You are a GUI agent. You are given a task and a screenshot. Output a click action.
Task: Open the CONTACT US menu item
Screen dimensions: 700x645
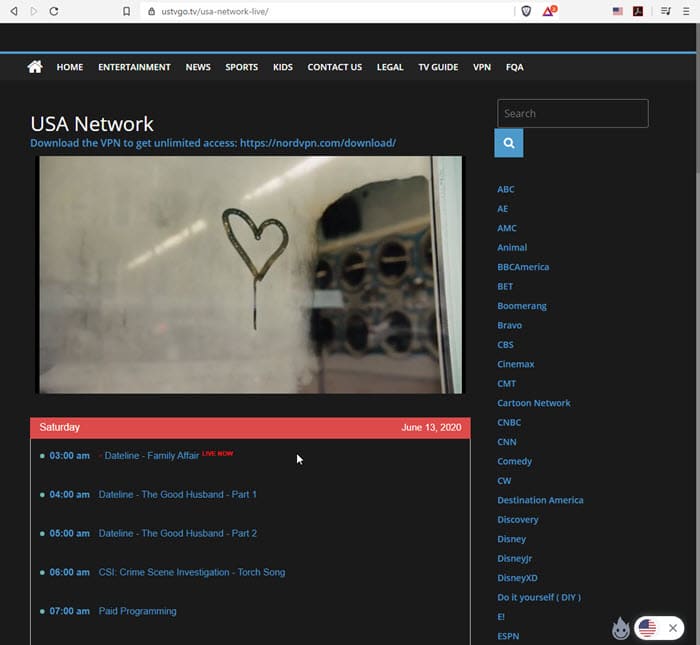coord(335,67)
